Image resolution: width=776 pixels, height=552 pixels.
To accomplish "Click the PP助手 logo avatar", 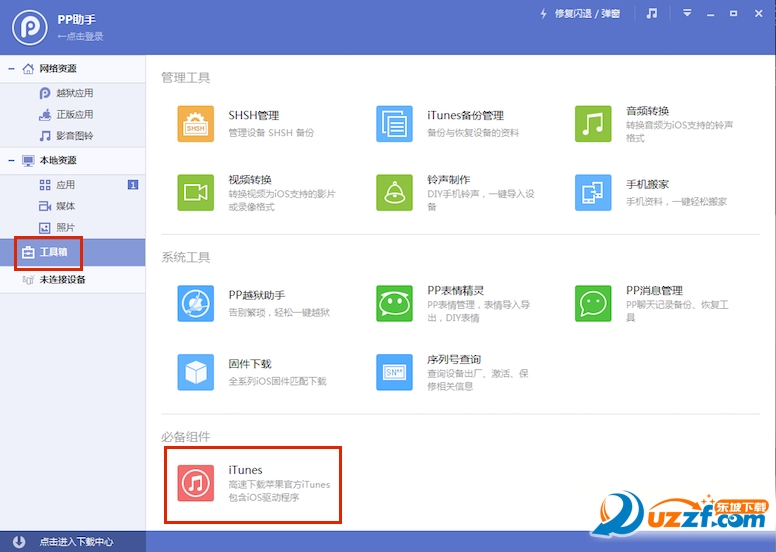I will (30, 27).
